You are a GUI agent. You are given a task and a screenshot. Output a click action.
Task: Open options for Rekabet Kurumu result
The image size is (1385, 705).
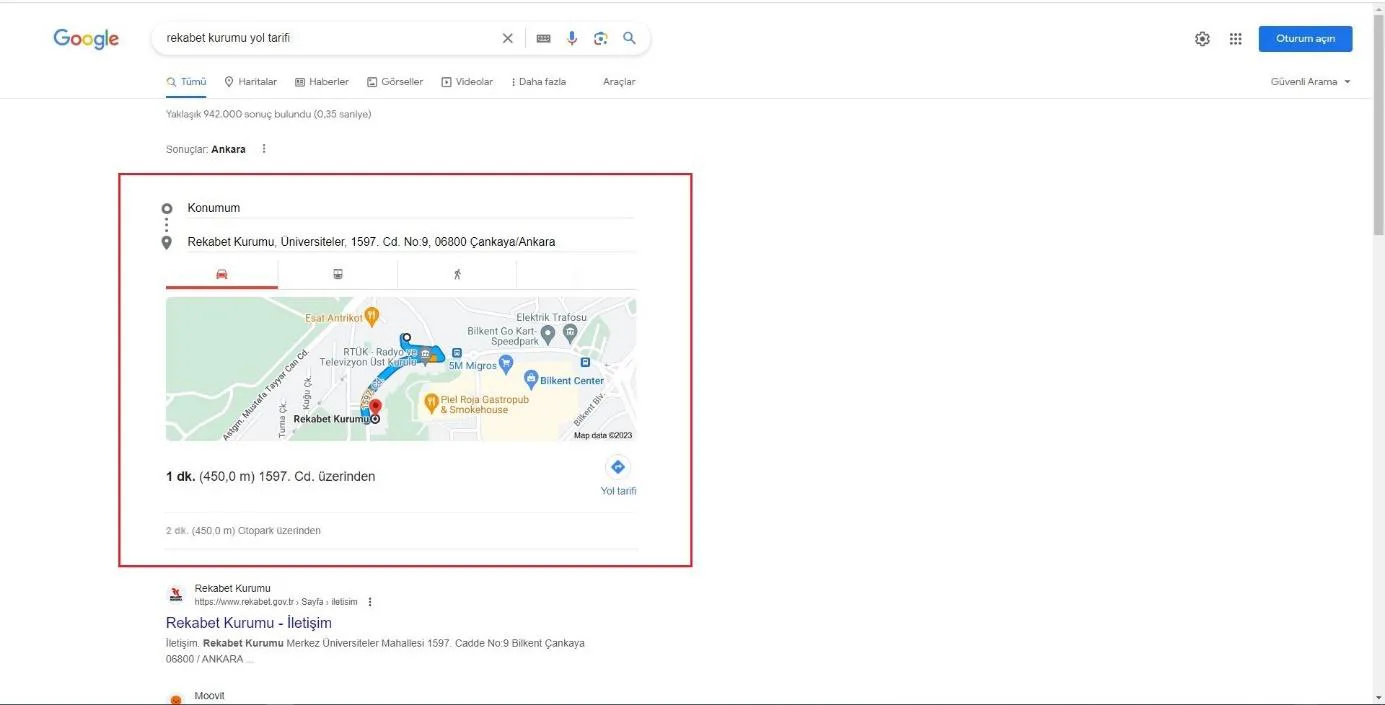pyautogui.click(x=370, y=602)
